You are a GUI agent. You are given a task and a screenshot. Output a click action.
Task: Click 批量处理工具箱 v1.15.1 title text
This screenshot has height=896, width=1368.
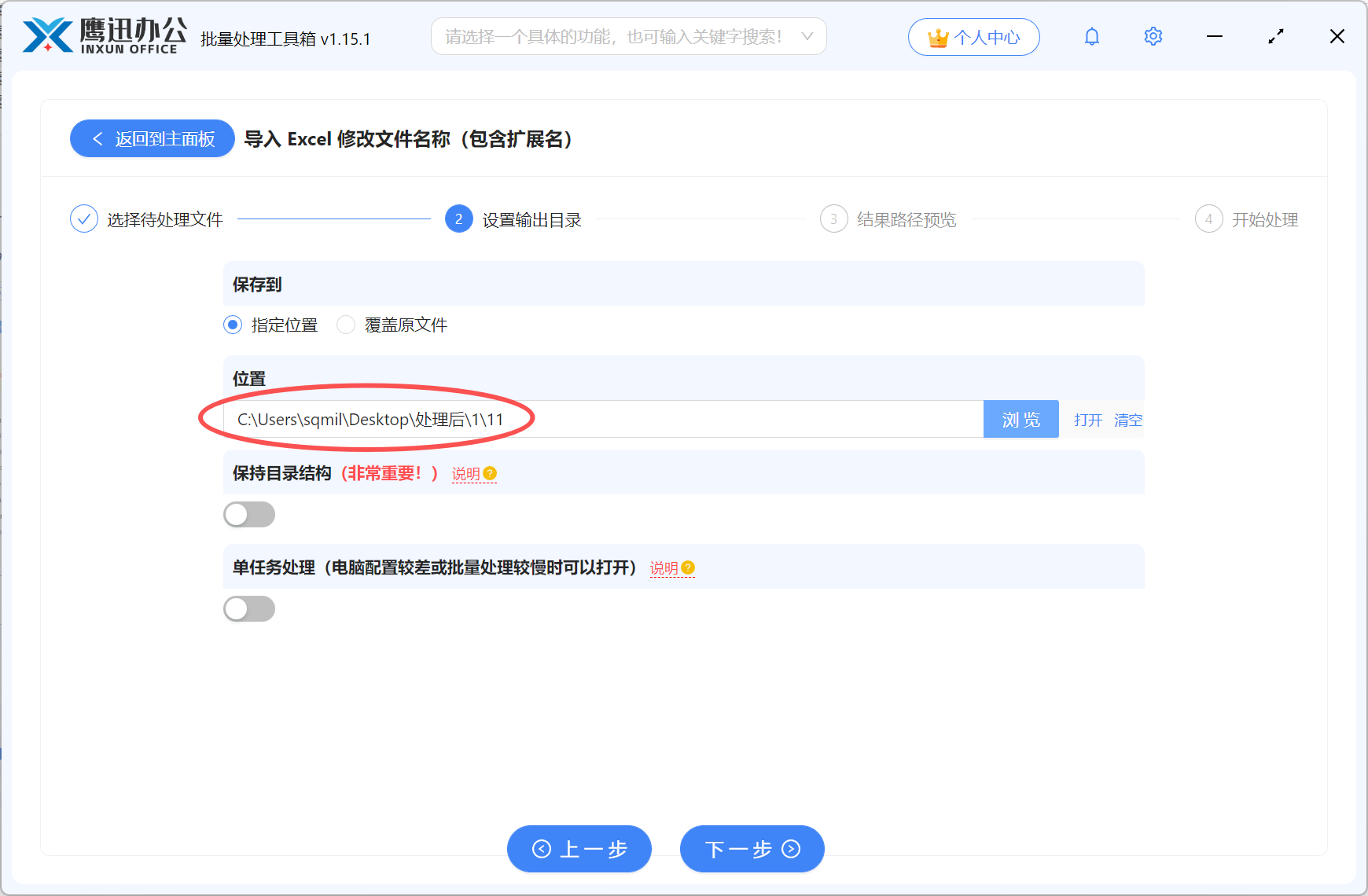pos(285,39)
